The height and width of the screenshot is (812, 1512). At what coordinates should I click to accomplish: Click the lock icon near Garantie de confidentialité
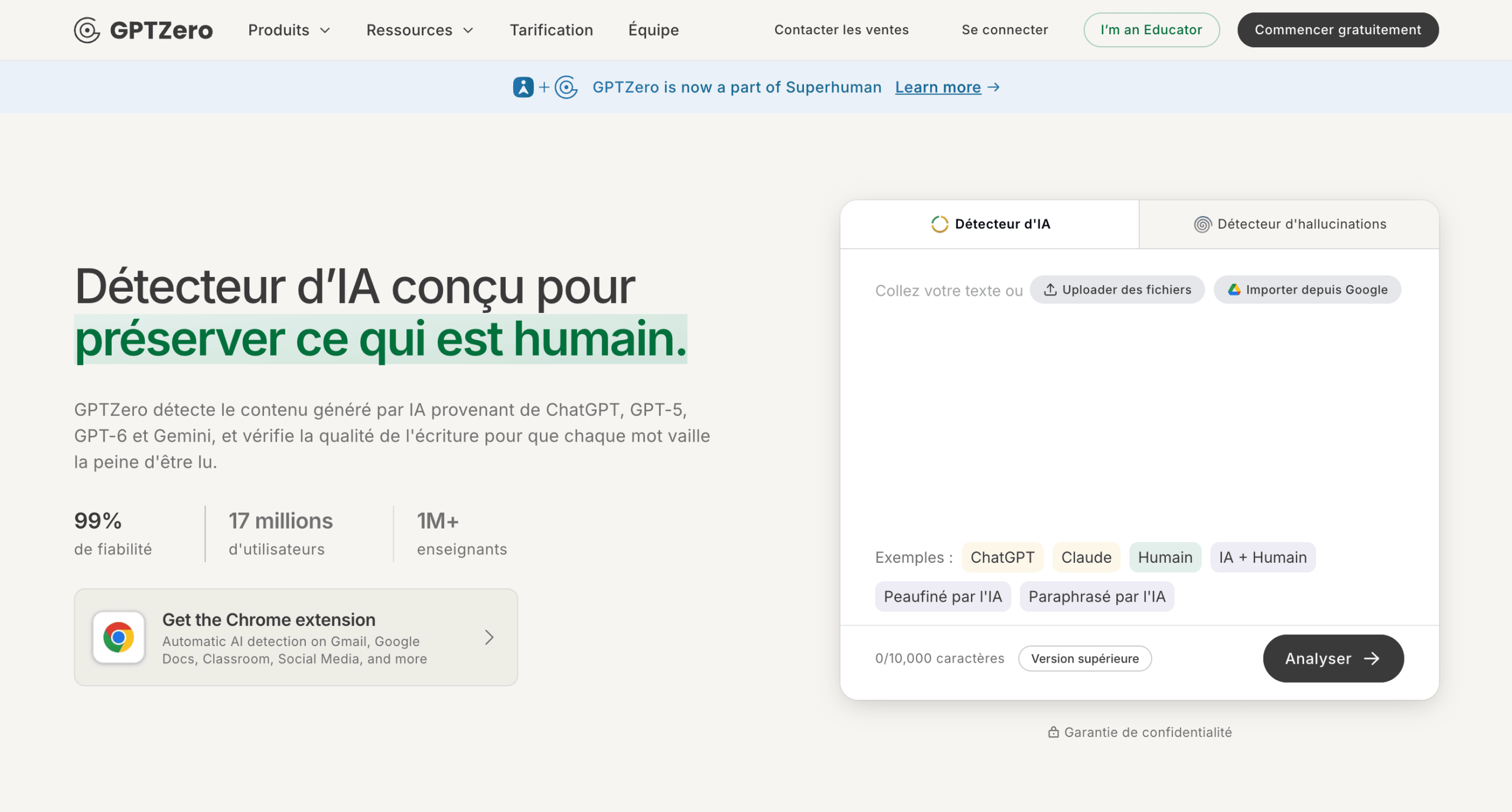coord(1053,732)
